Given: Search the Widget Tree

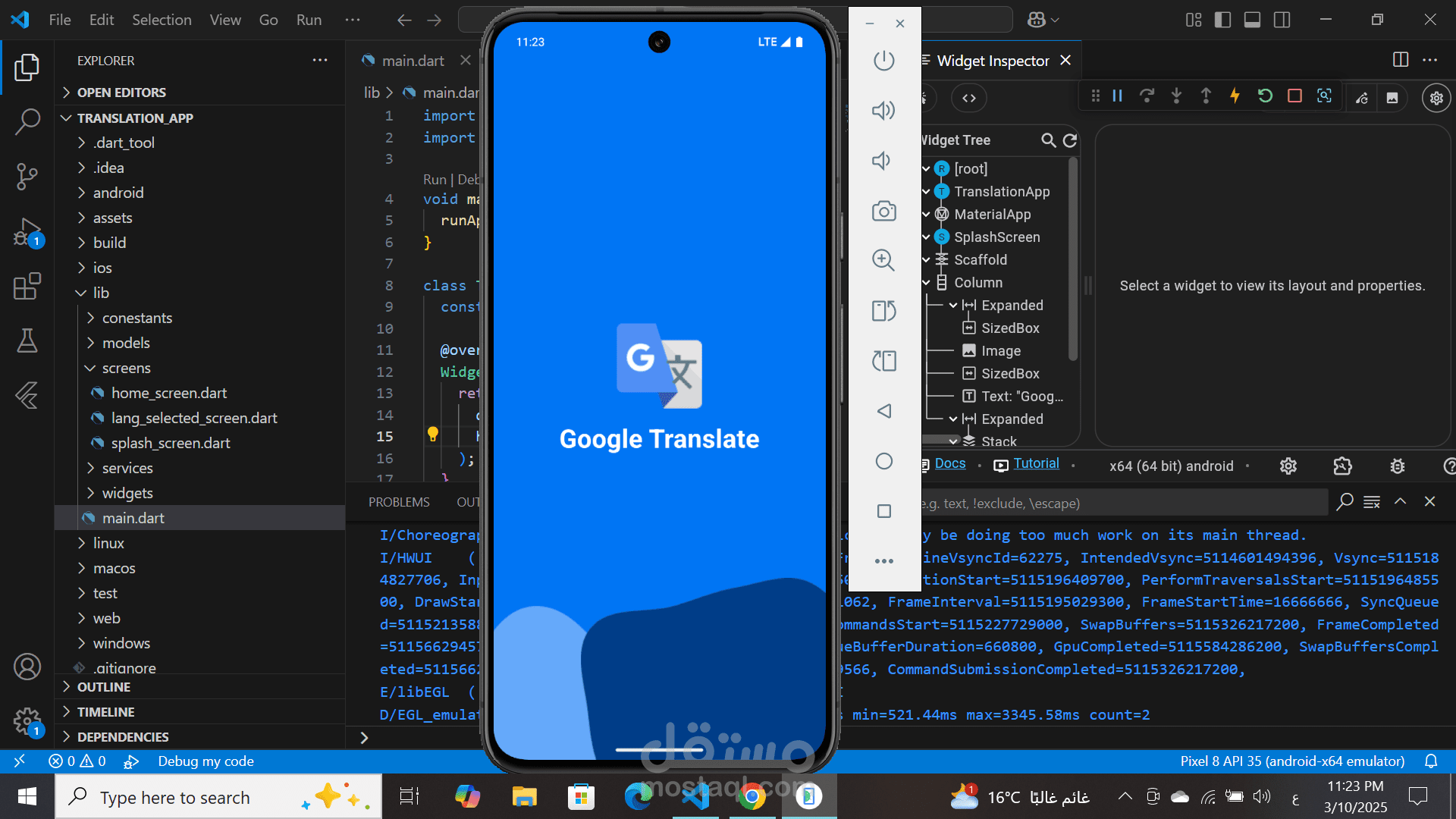Looking at the screenshot, I should click(1049, 140).
